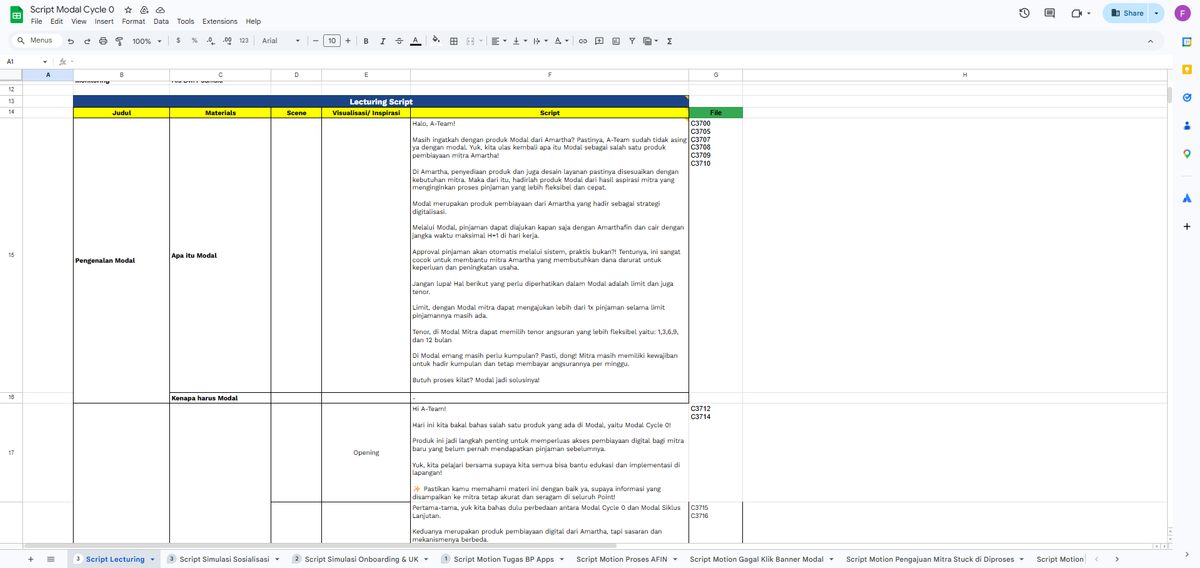Open the Google account avatar F
1200x568 pixels.
pos(1182,13)
